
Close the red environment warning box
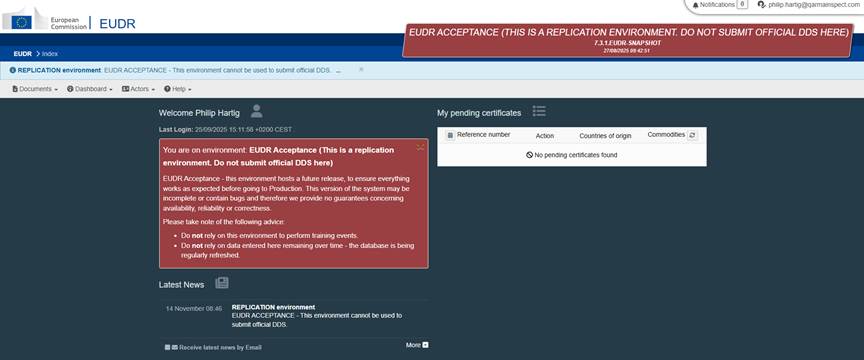point(420,147)
